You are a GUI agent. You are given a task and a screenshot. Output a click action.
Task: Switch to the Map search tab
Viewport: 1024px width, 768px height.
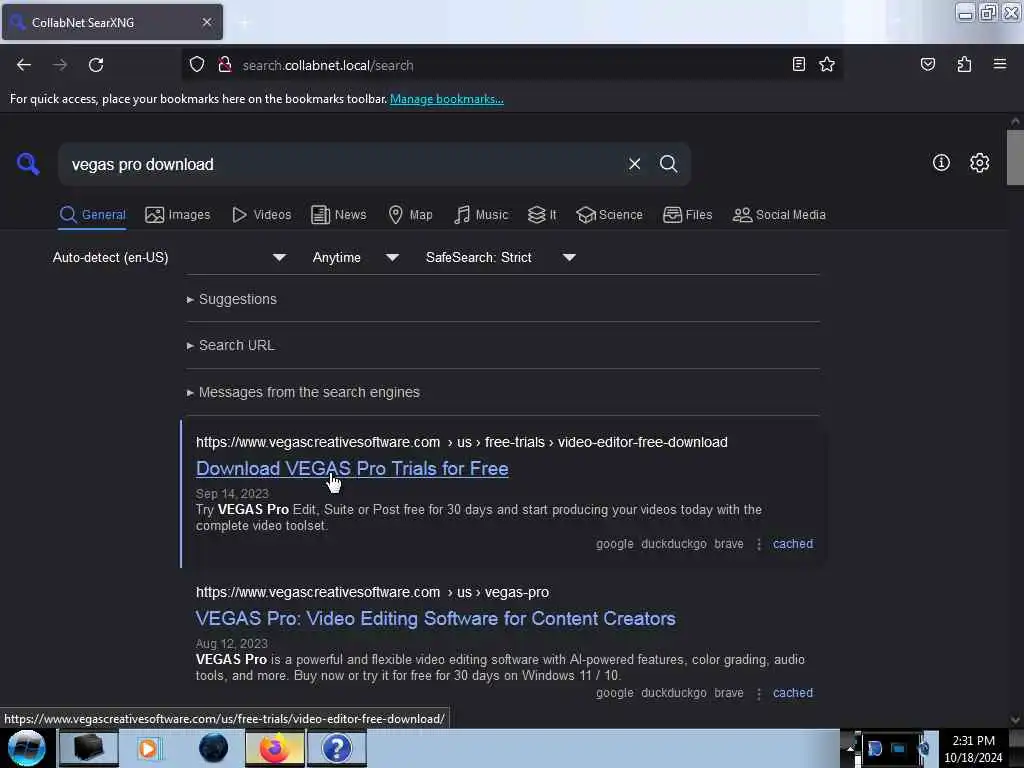(x=410, y=215)
